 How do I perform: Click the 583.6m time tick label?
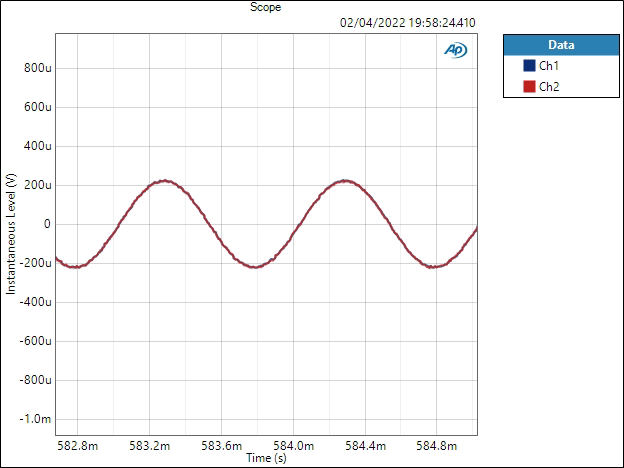coord(221,446)
